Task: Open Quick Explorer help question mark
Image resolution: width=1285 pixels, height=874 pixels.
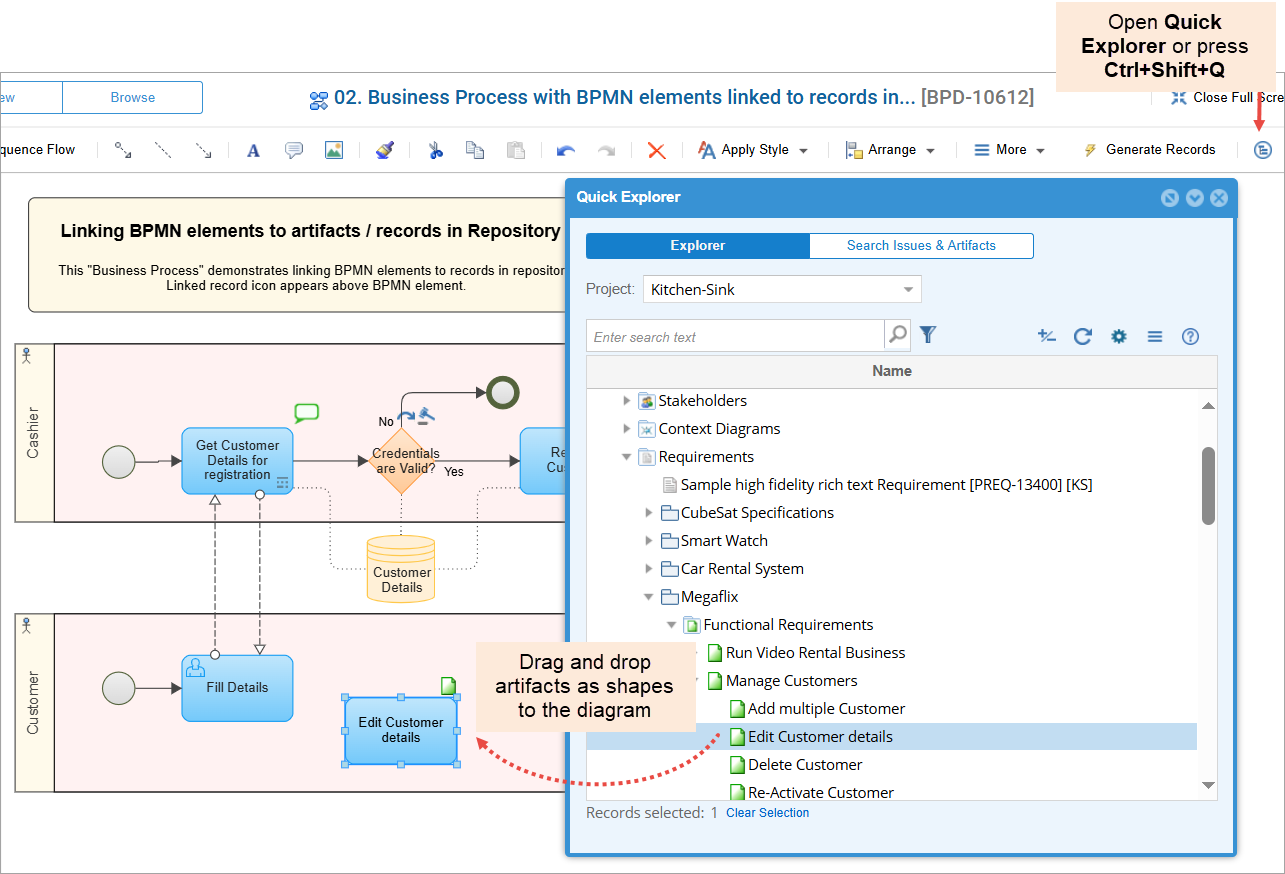Action: pyautogui.click(x=1190, y=337)
